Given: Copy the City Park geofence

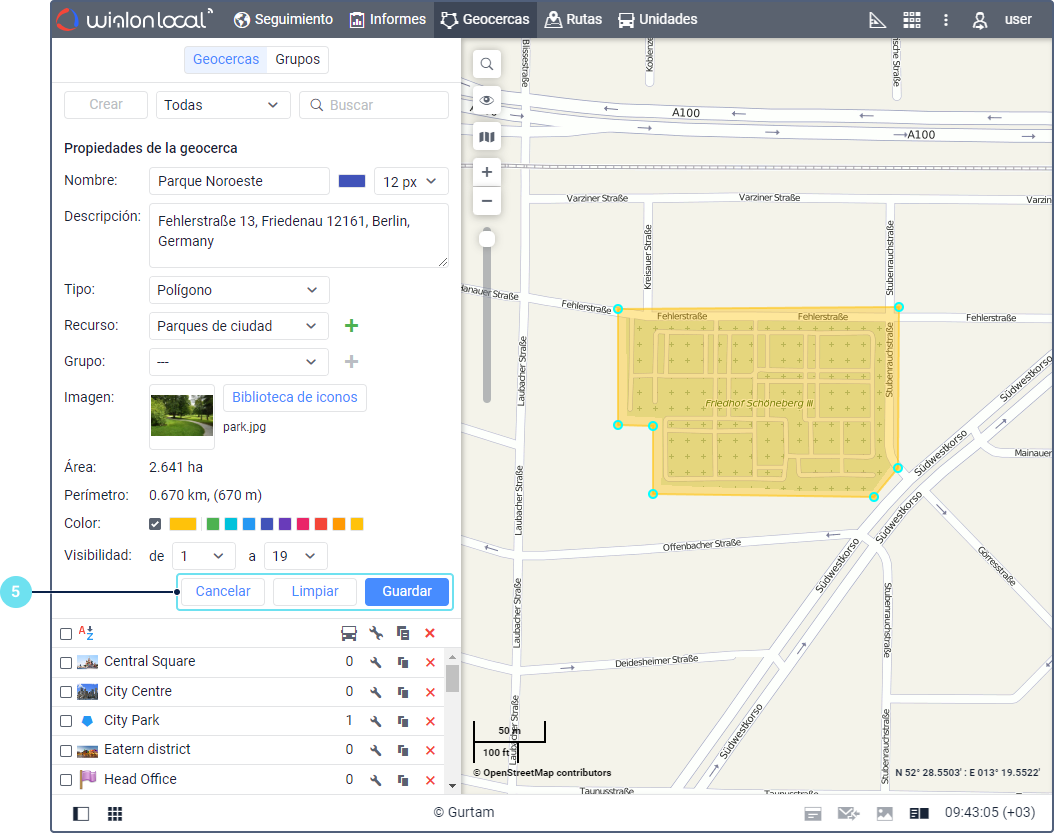Looking at the screenshot, I should [x=403, y=721].
